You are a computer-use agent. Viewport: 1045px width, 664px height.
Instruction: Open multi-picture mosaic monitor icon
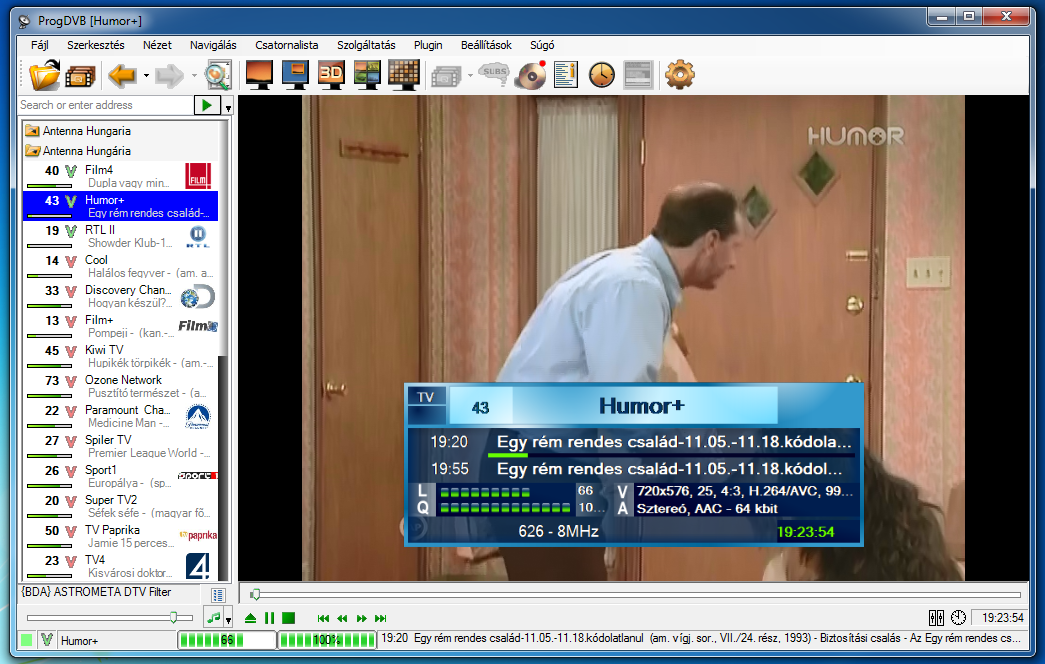pyautogui.click(x=367, y=75)
